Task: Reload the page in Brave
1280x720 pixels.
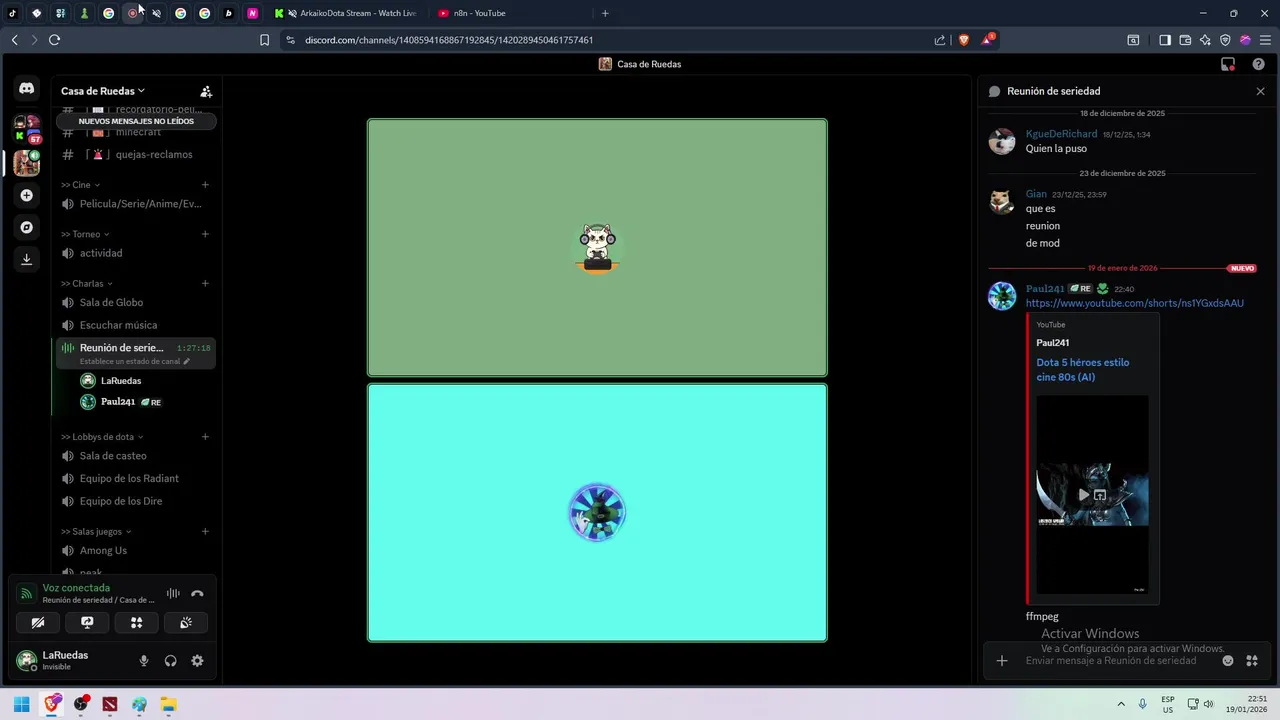Action: pyautogui.click(x=54, y=40)
